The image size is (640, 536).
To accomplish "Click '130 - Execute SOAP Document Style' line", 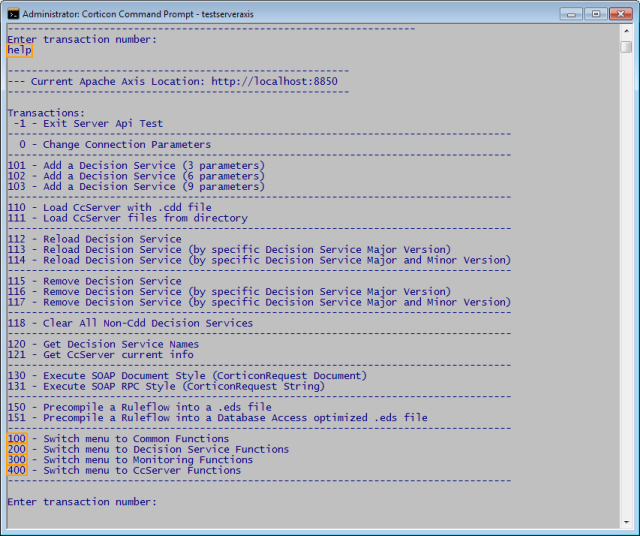I will [x=187, y=376].
